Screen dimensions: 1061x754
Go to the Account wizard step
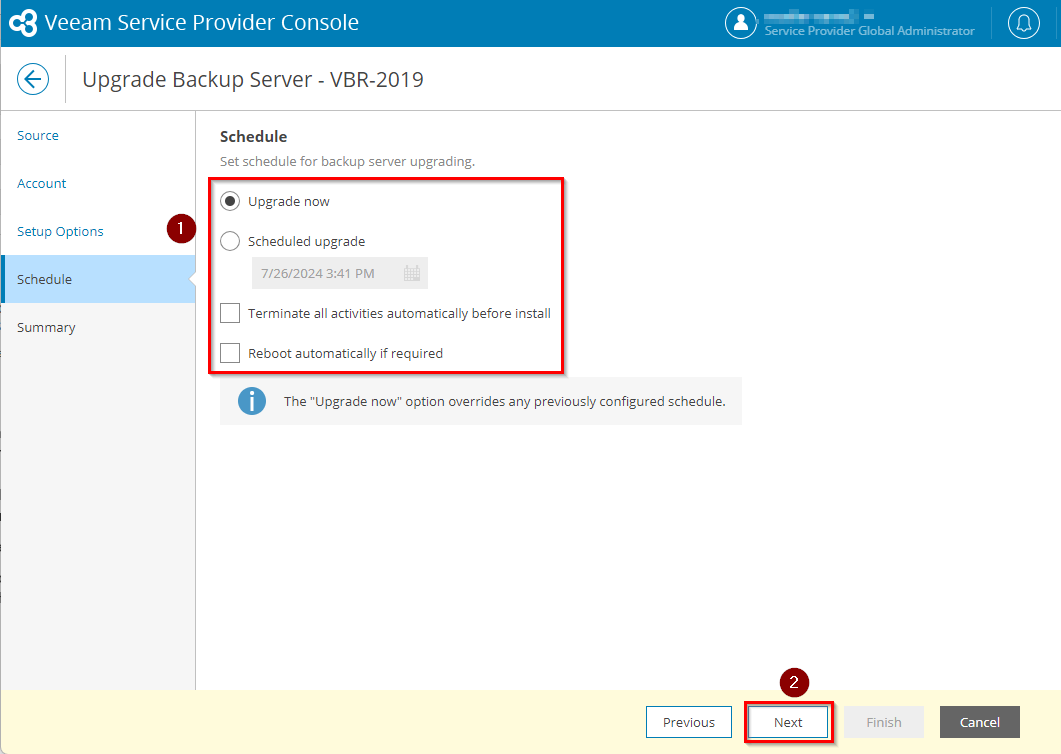tap(41, 183)
